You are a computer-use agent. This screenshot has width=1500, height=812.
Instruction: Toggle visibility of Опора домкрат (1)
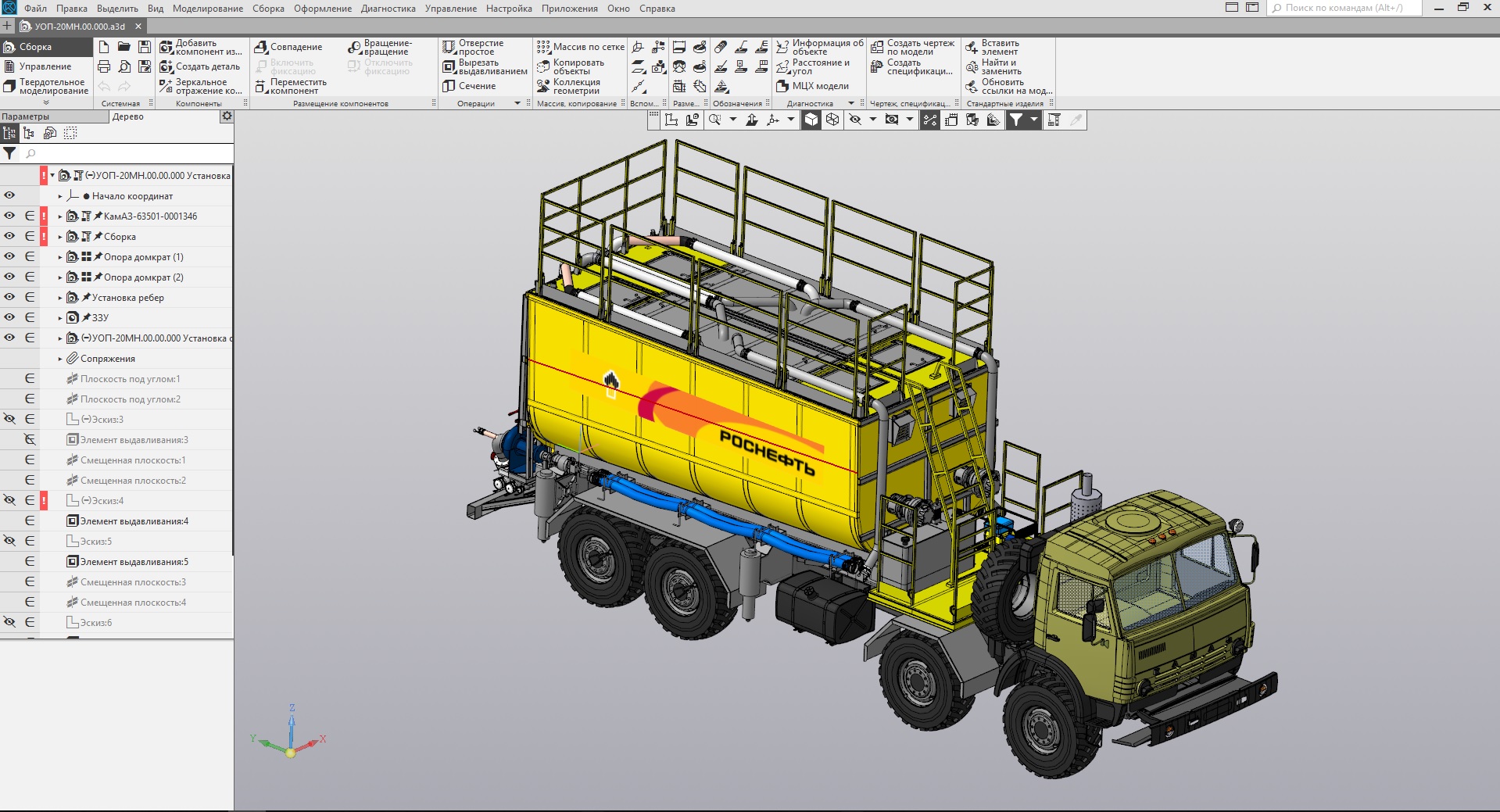click(9, 256)
